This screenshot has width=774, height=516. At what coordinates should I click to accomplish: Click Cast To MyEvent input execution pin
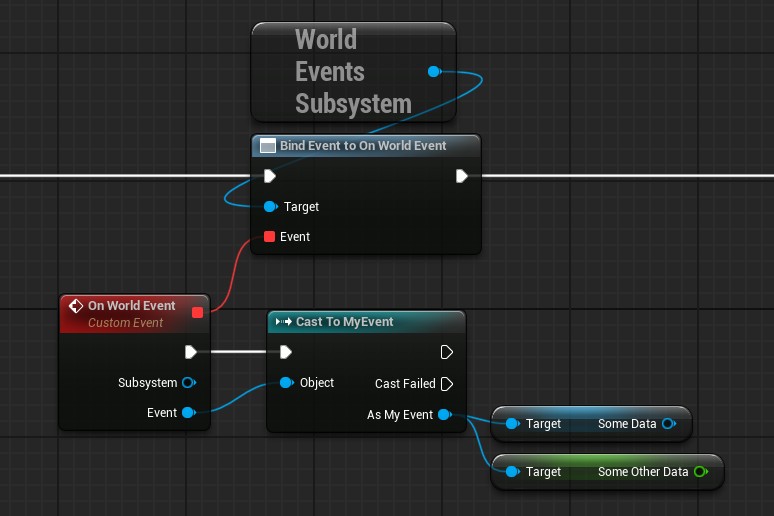[x=285, y=352]
